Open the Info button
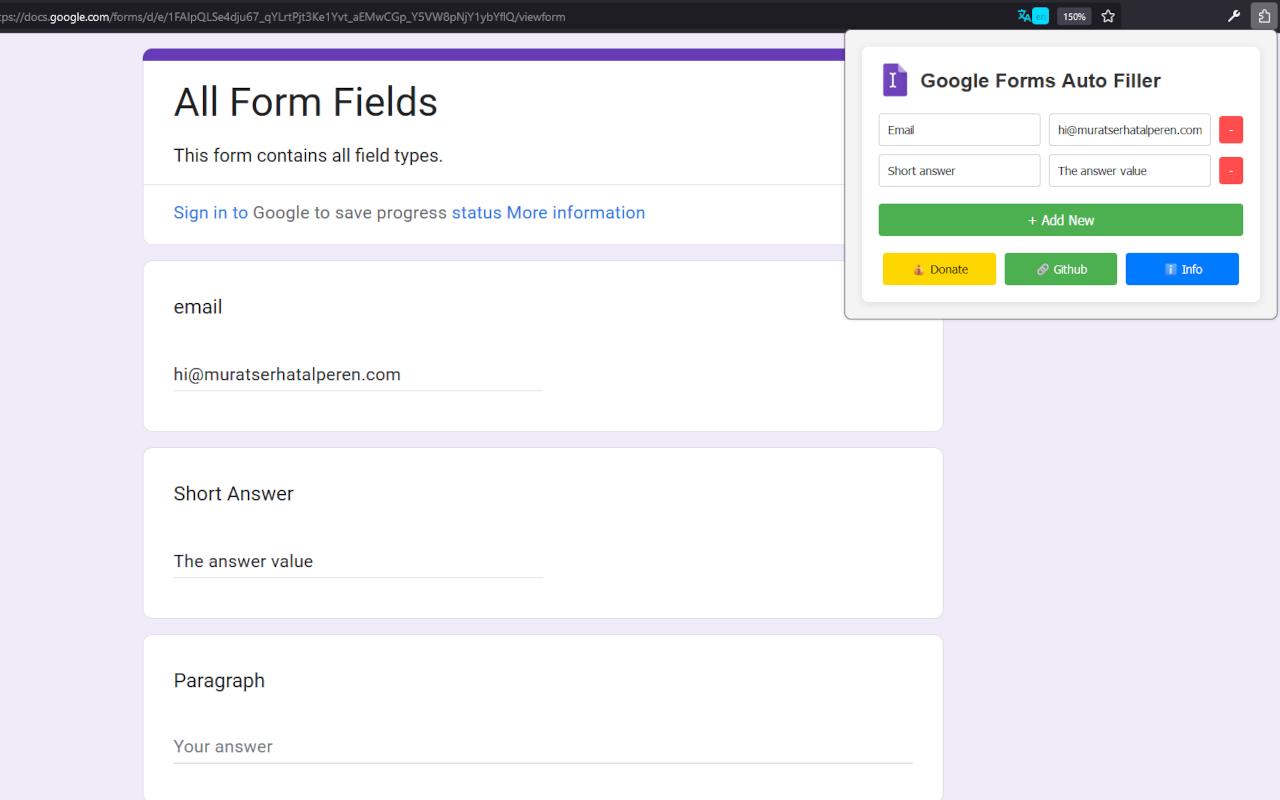 [x=1182, y=269]
